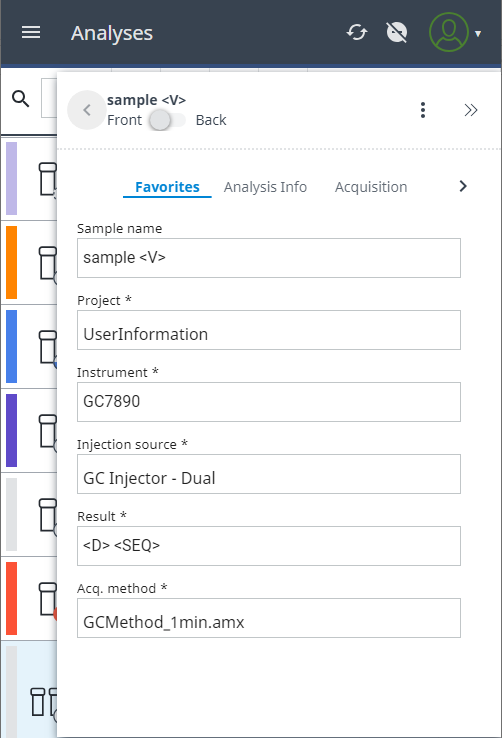Switch to the Analysis Info tab
This screenshot has width=502, height=738.
click(265, 187)
